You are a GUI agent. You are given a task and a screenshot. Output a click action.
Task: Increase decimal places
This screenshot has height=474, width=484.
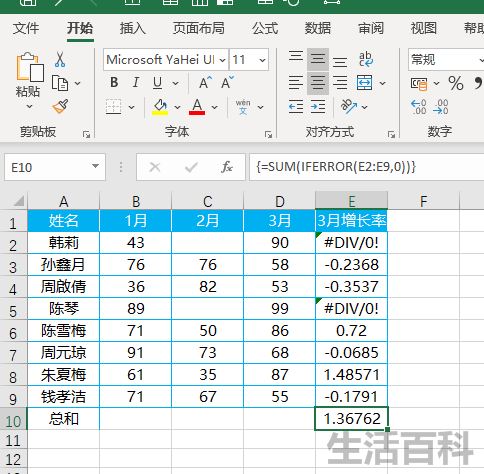pyautogui.click(x=419, y=107)
